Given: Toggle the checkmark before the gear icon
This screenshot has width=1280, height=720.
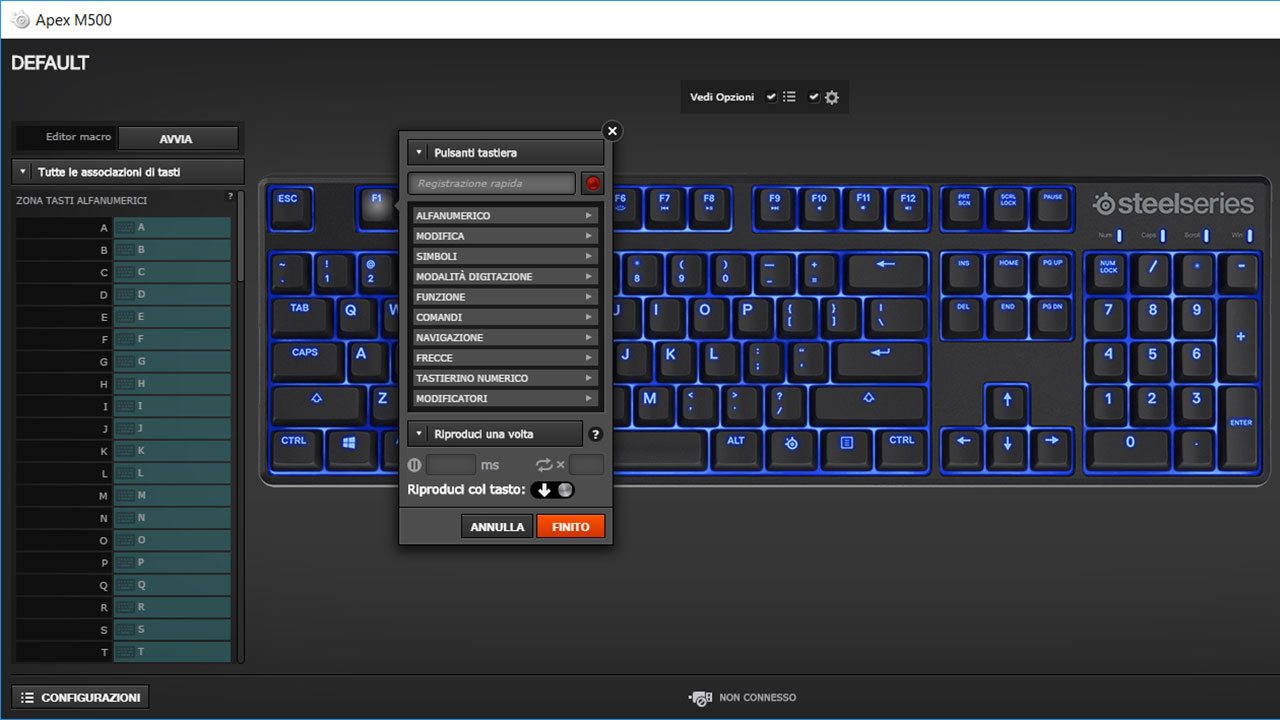Looking at the screenshot, I should click(x=813, y=96).
